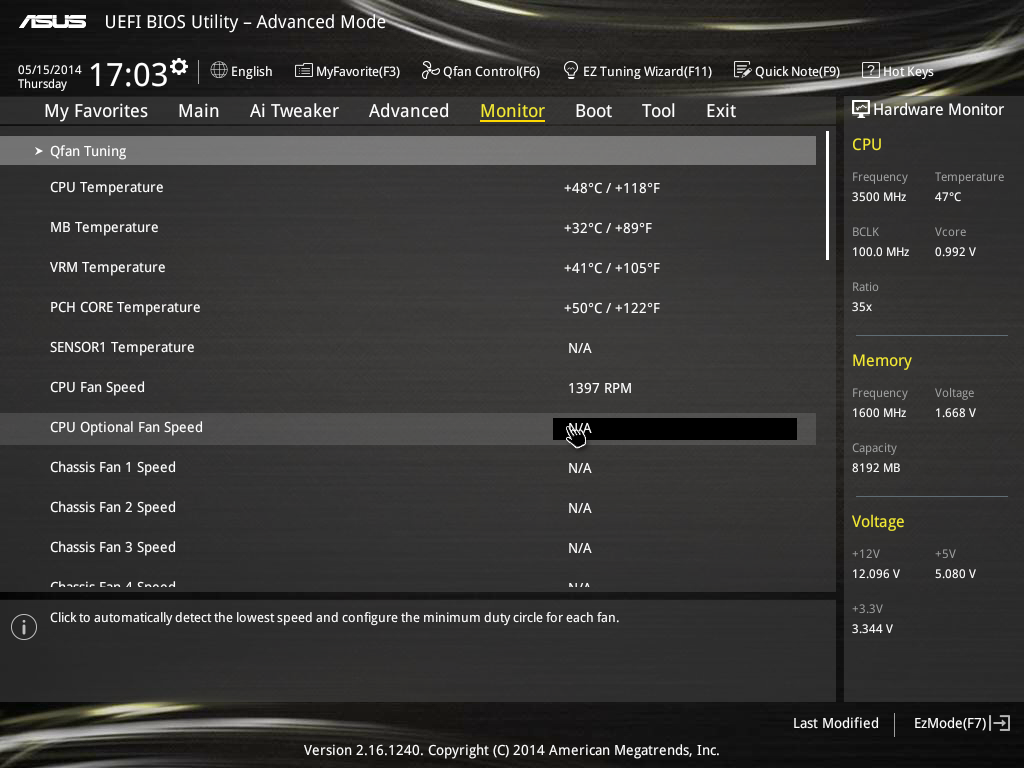This screenshot has height=768, width=1024.
Task: Select CPU Temperature label
Action: [106, 187]
